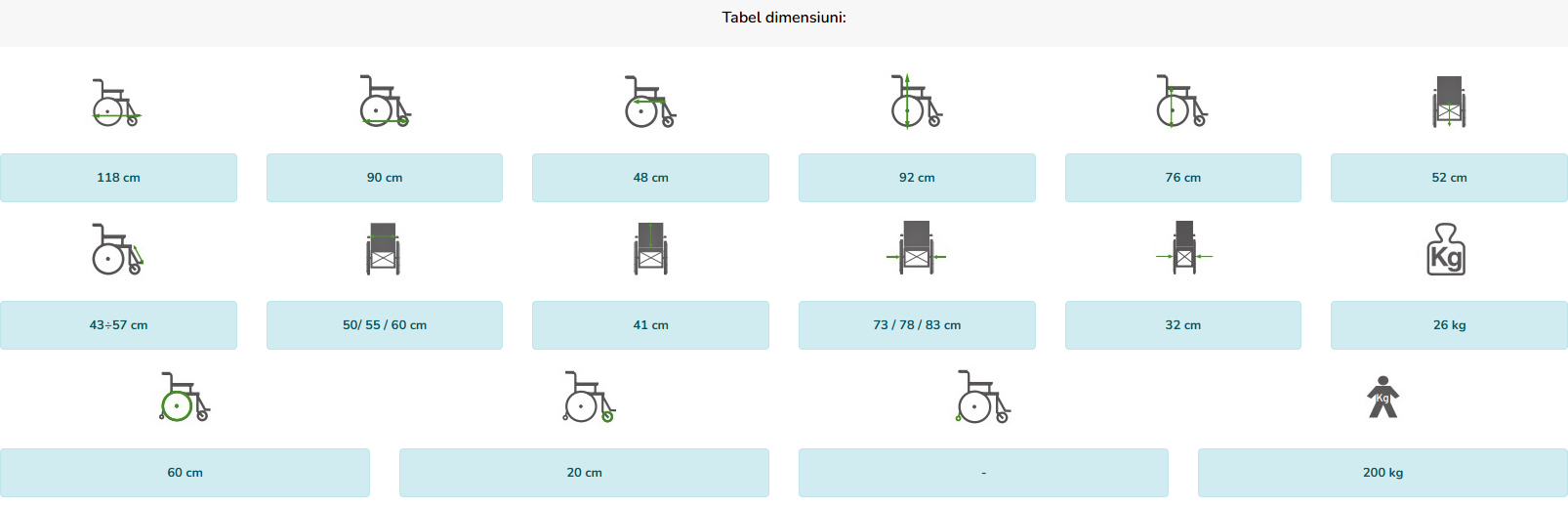1568x507 pixels.
Task: Click the person weight icon above 200 kg
Action: (x=1382, y=397)
